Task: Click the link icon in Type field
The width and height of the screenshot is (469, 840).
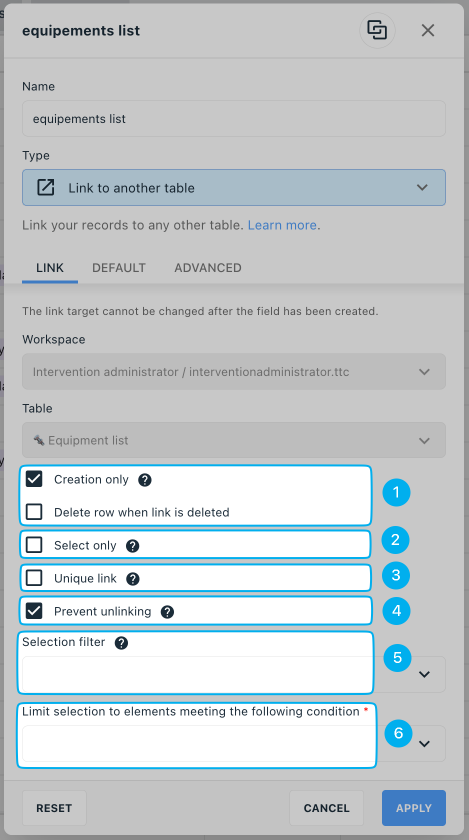Action: (46, 188)
